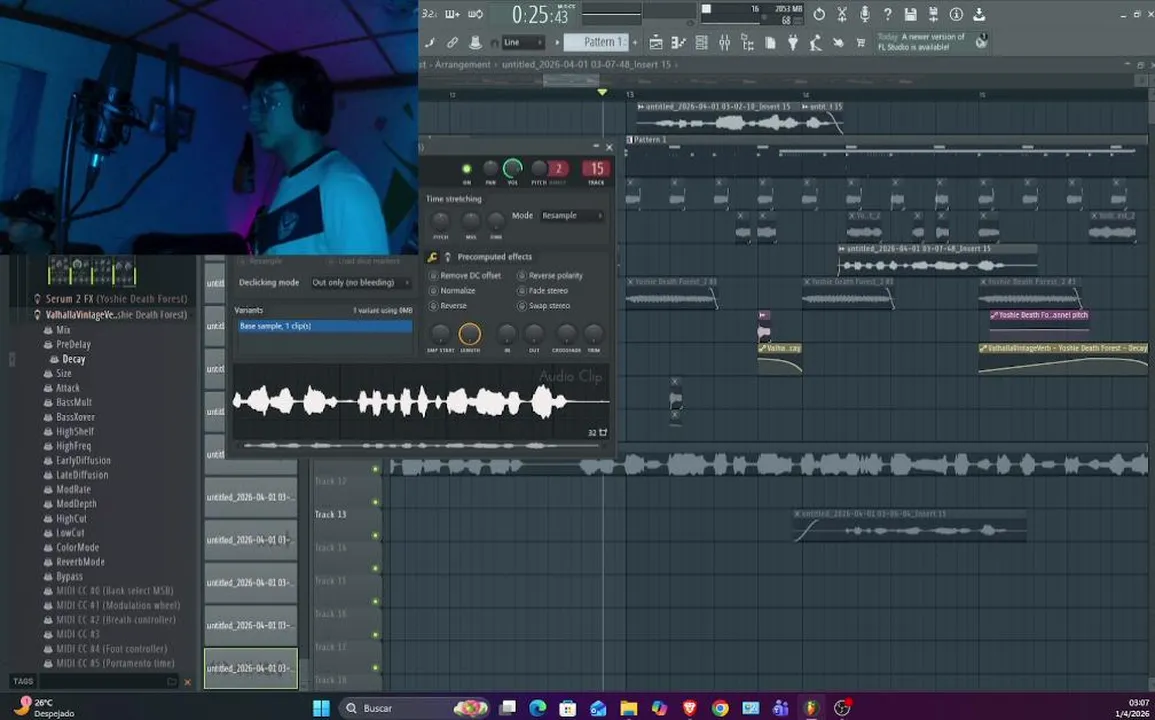This screenshot has width=1155, height=720.
Task: Click the channel VOL knob
Action: [513, 169]
